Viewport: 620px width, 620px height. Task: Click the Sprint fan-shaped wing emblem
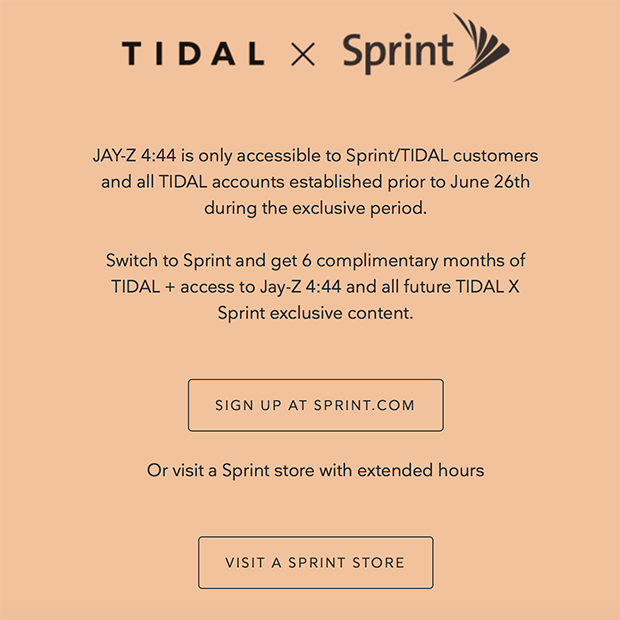coord(481,47)
